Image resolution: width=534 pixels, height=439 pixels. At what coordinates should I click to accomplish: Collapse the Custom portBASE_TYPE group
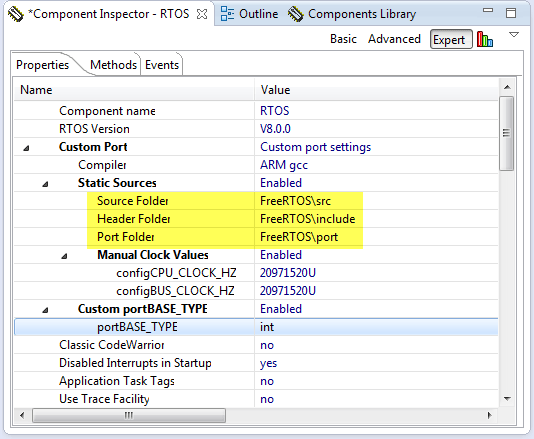(45, 310)
